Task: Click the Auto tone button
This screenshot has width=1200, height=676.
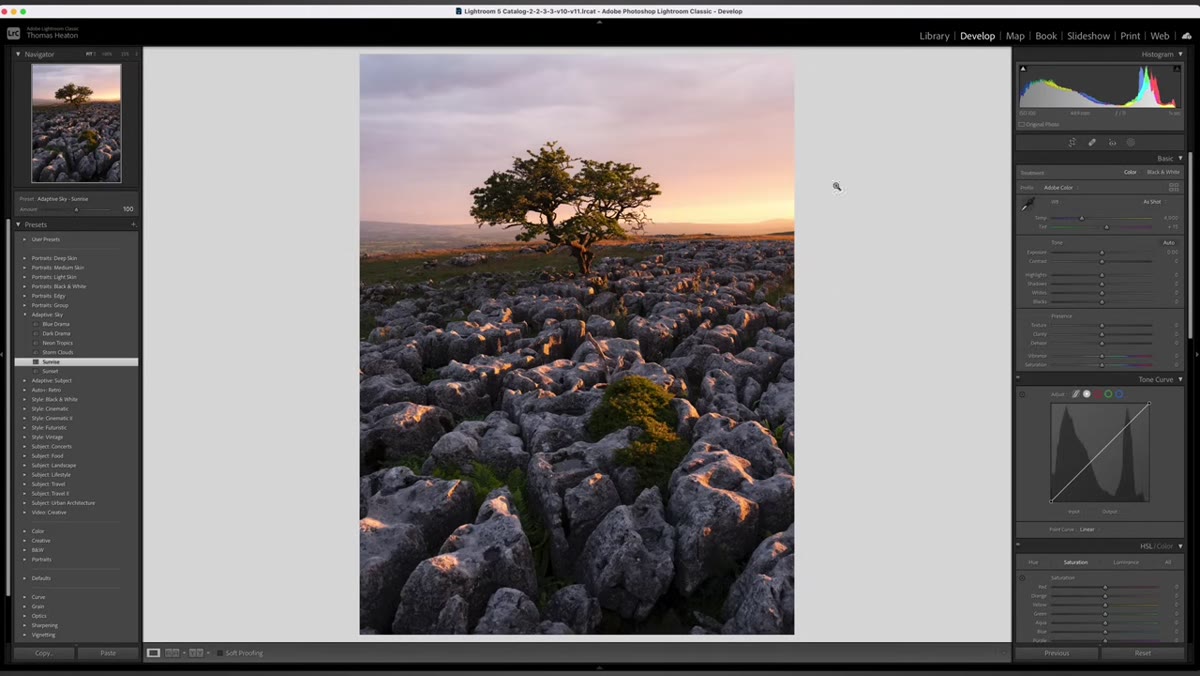Action: 1168,243
